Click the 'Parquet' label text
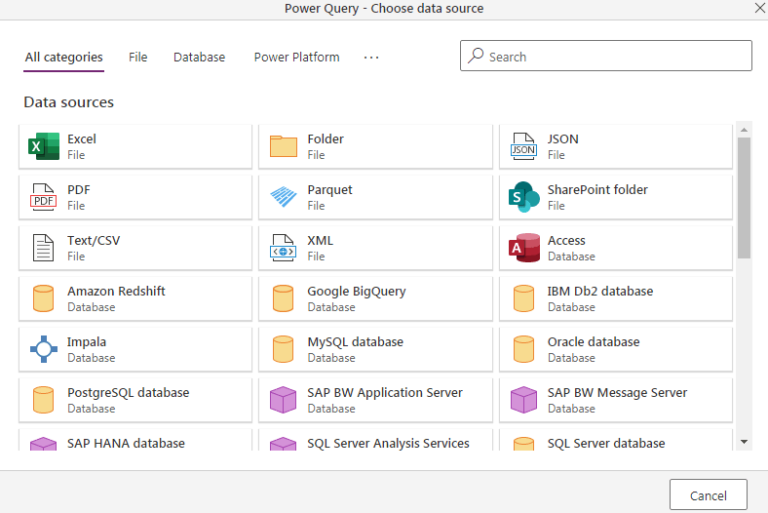Image resolution: width=768 pixels, height=513 pixels. pyautogui.click(x=330, y=190)
